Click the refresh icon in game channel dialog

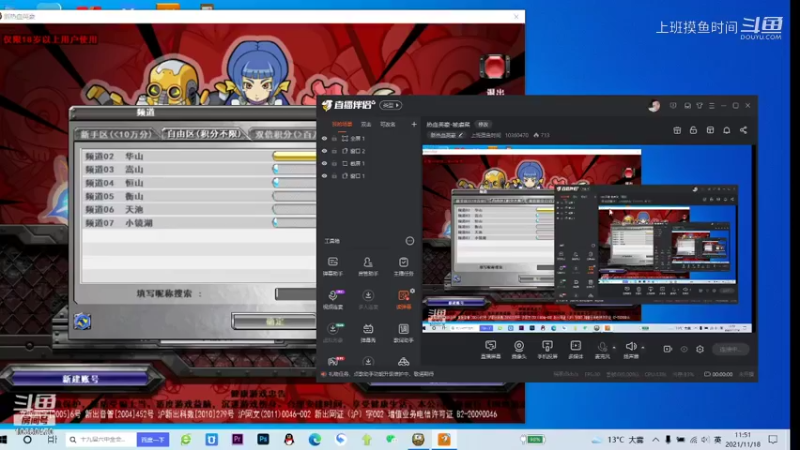pos(82,321)
